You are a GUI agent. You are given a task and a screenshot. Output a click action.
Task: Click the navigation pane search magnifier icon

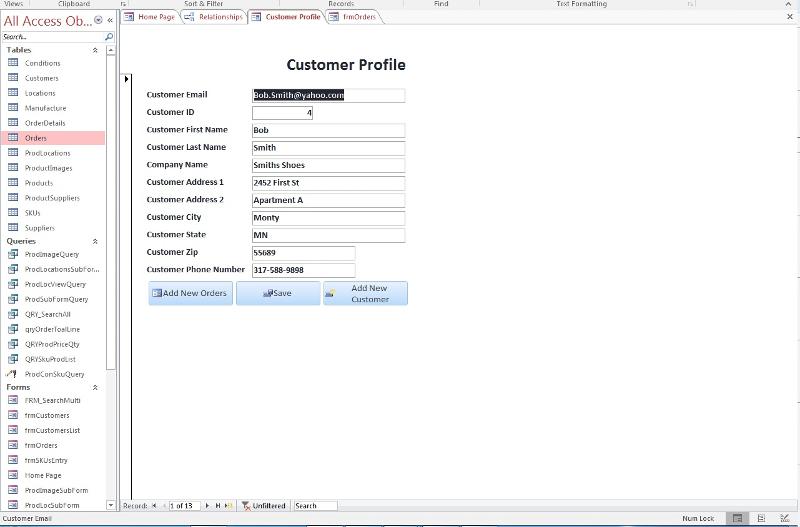point(109,37)
